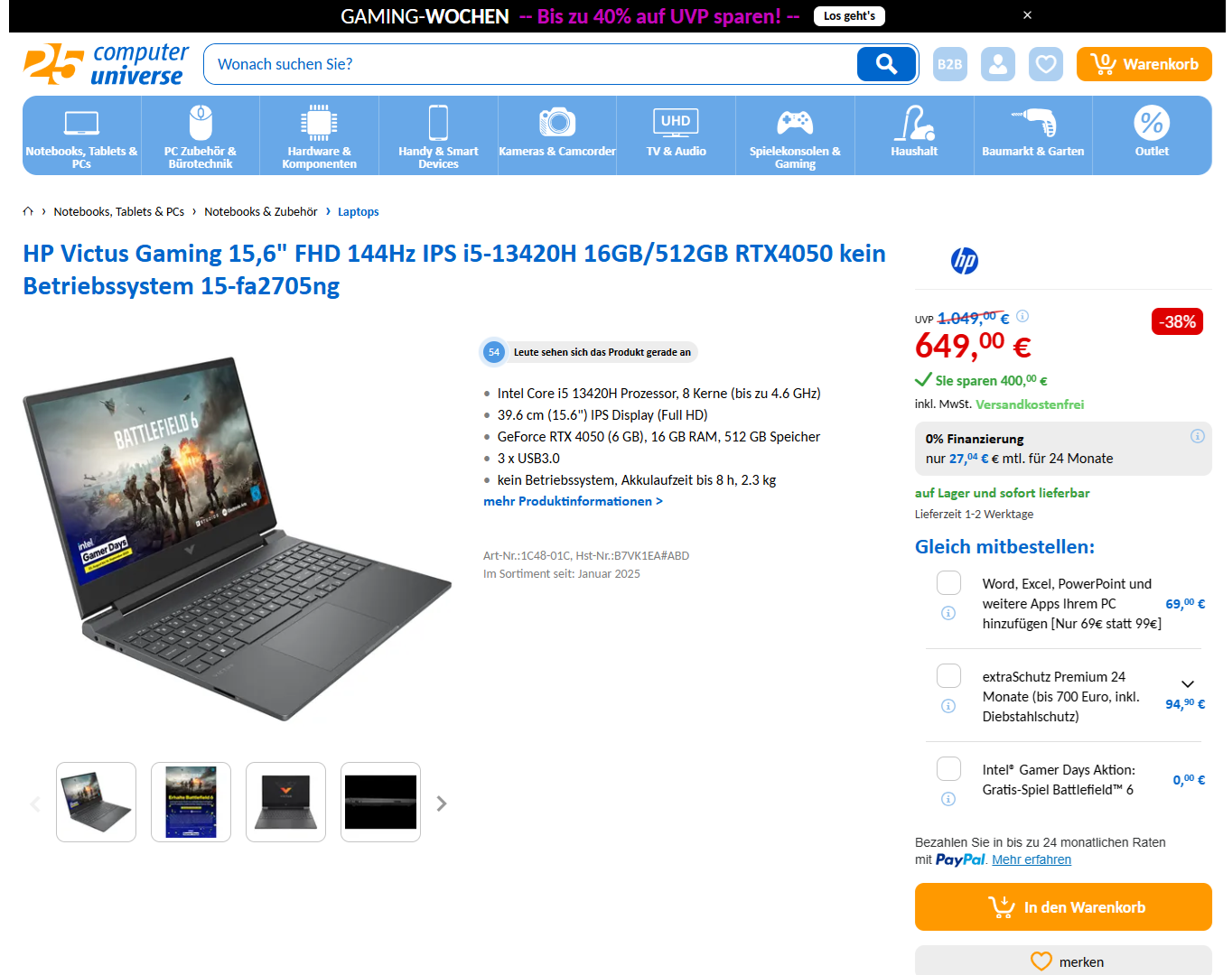
Task: Show next product thumbnails arrow
Action: point(442,803)
